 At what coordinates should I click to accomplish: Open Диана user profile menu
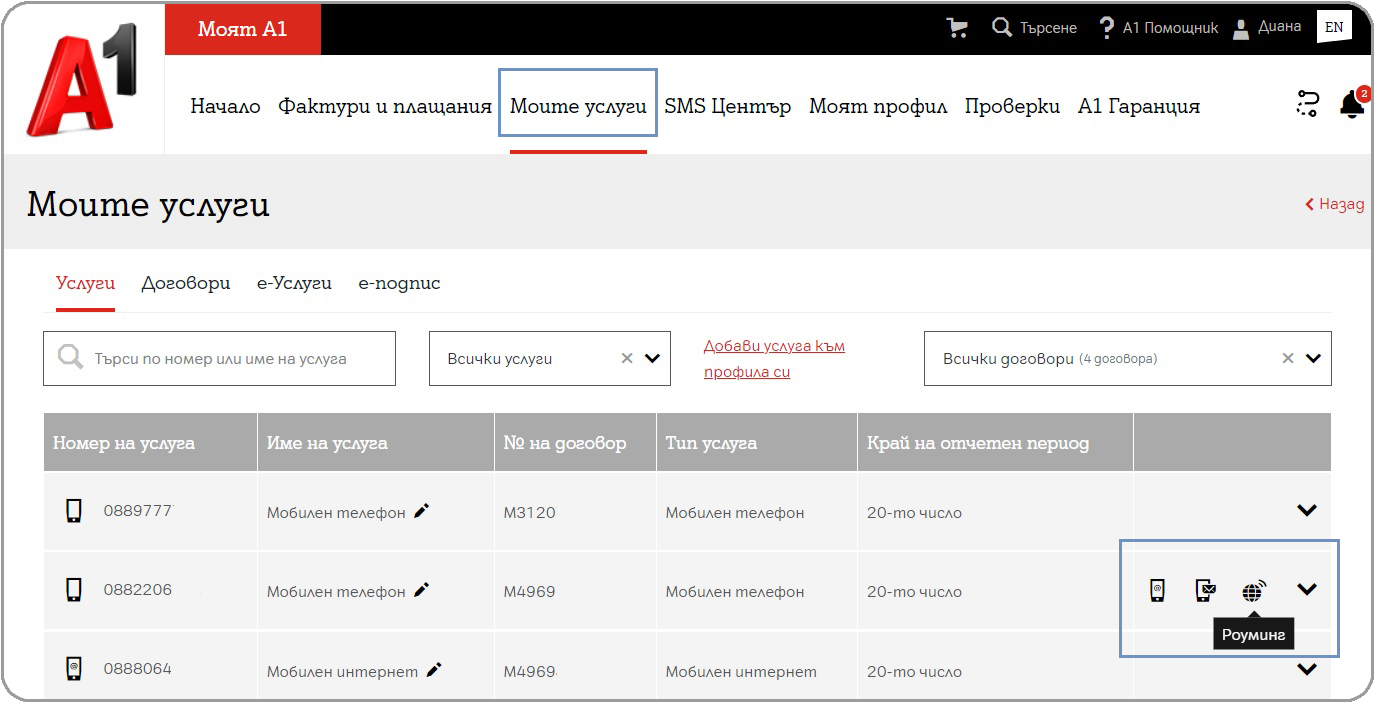1267,27
